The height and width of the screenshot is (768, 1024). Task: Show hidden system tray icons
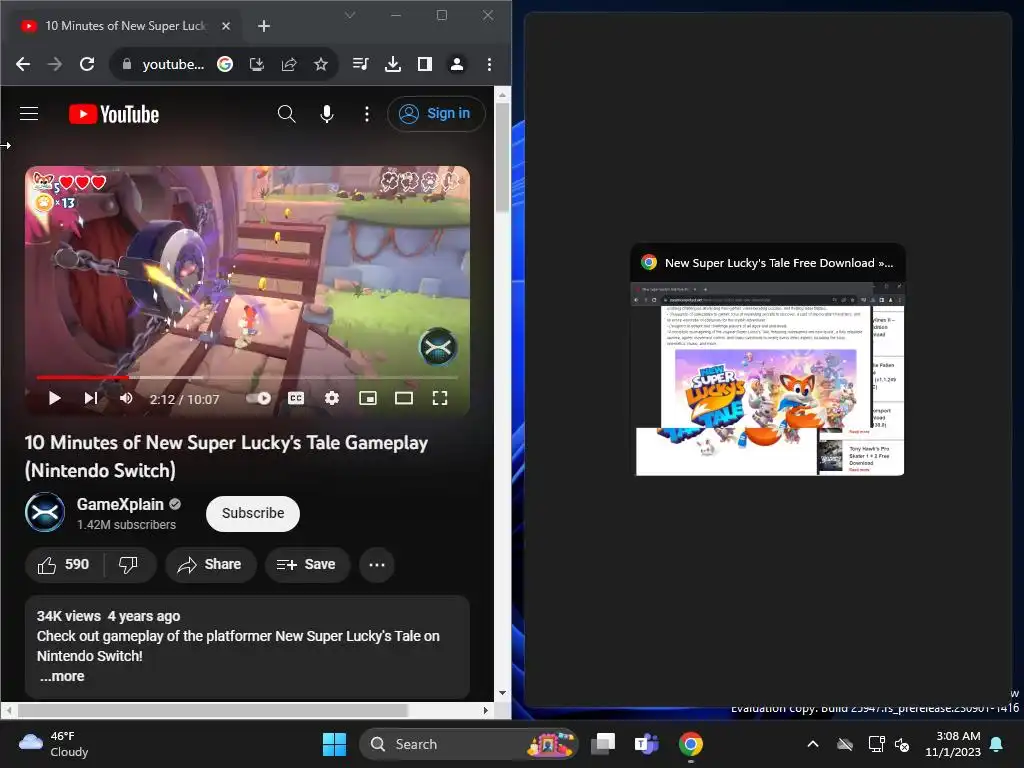click(x=813, y=744)
